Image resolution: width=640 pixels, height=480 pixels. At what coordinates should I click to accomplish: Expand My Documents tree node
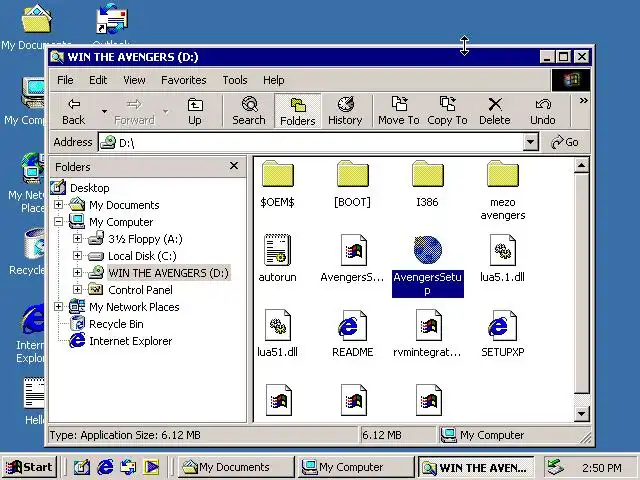point(58,204)
